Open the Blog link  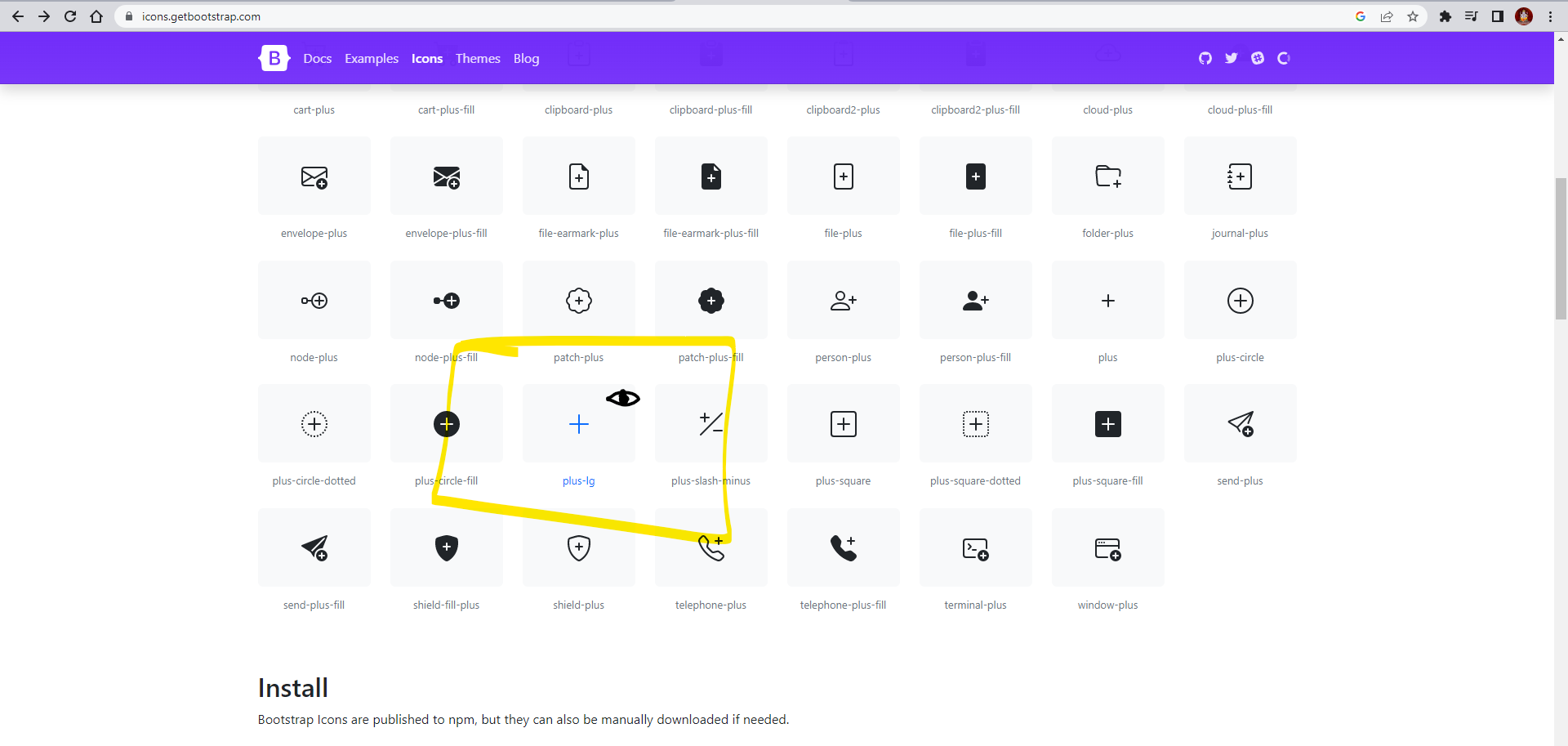pyautogui.click(x=526, y=58)
